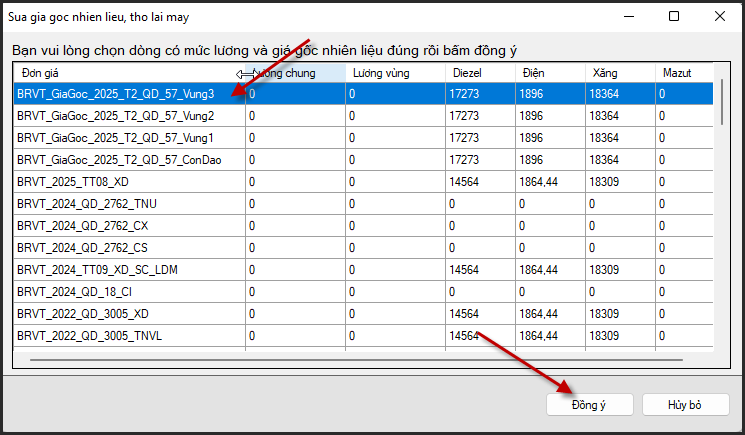The width and height of the screenshot is (745, 435).
Task: Select row BRVT_GiaGoc_2025_T2_QD_57_ConDao
Action: (118, 160)
